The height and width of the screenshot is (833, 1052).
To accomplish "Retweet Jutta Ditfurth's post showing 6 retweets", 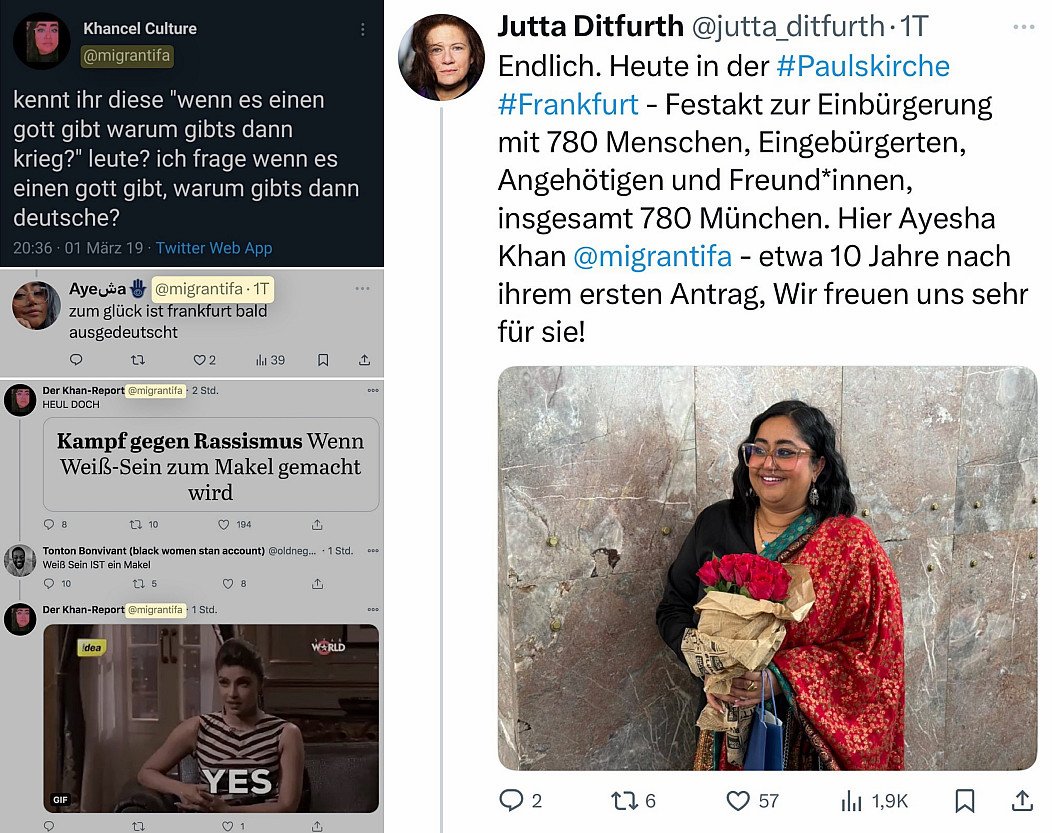I will pyautogui.click(x=623, y=800).
